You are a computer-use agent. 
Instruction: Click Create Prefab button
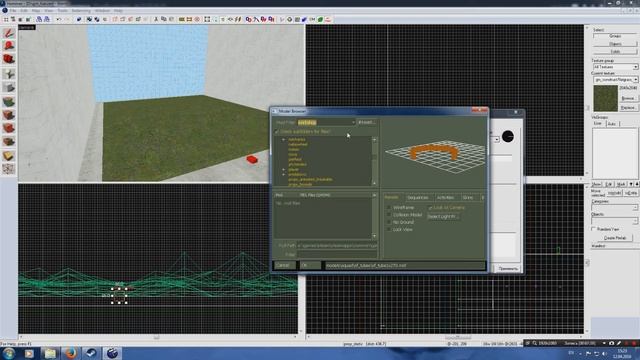tap(615, 238)
